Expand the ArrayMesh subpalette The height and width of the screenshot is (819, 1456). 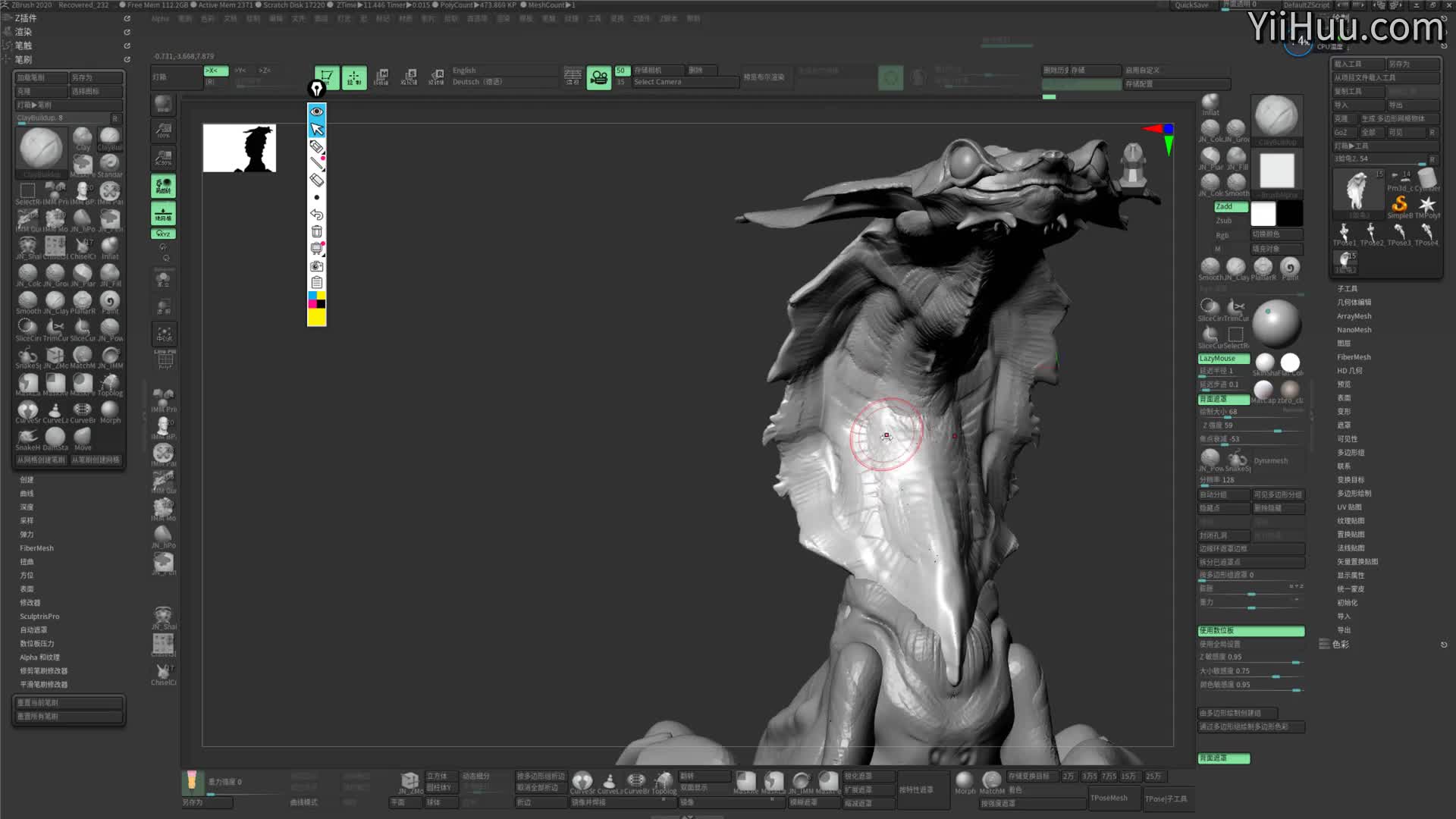[x=1354, y=316]
